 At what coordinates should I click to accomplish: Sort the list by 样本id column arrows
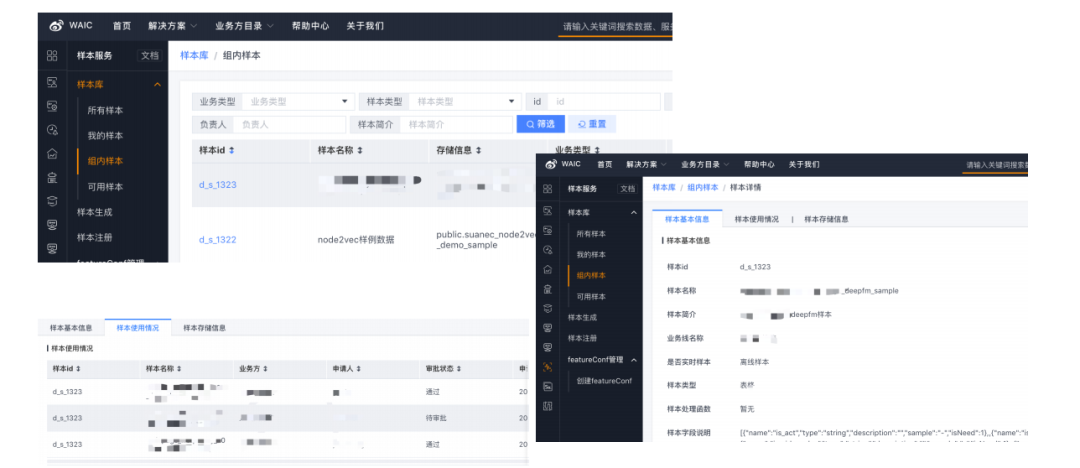[x=231, y=150]
